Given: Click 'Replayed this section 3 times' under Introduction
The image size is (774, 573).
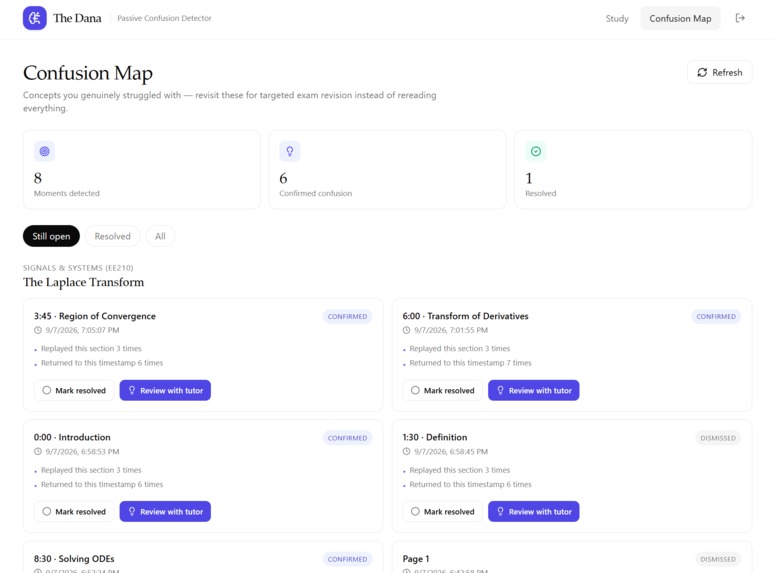Looking at the screenshot, I should point(91,470).
